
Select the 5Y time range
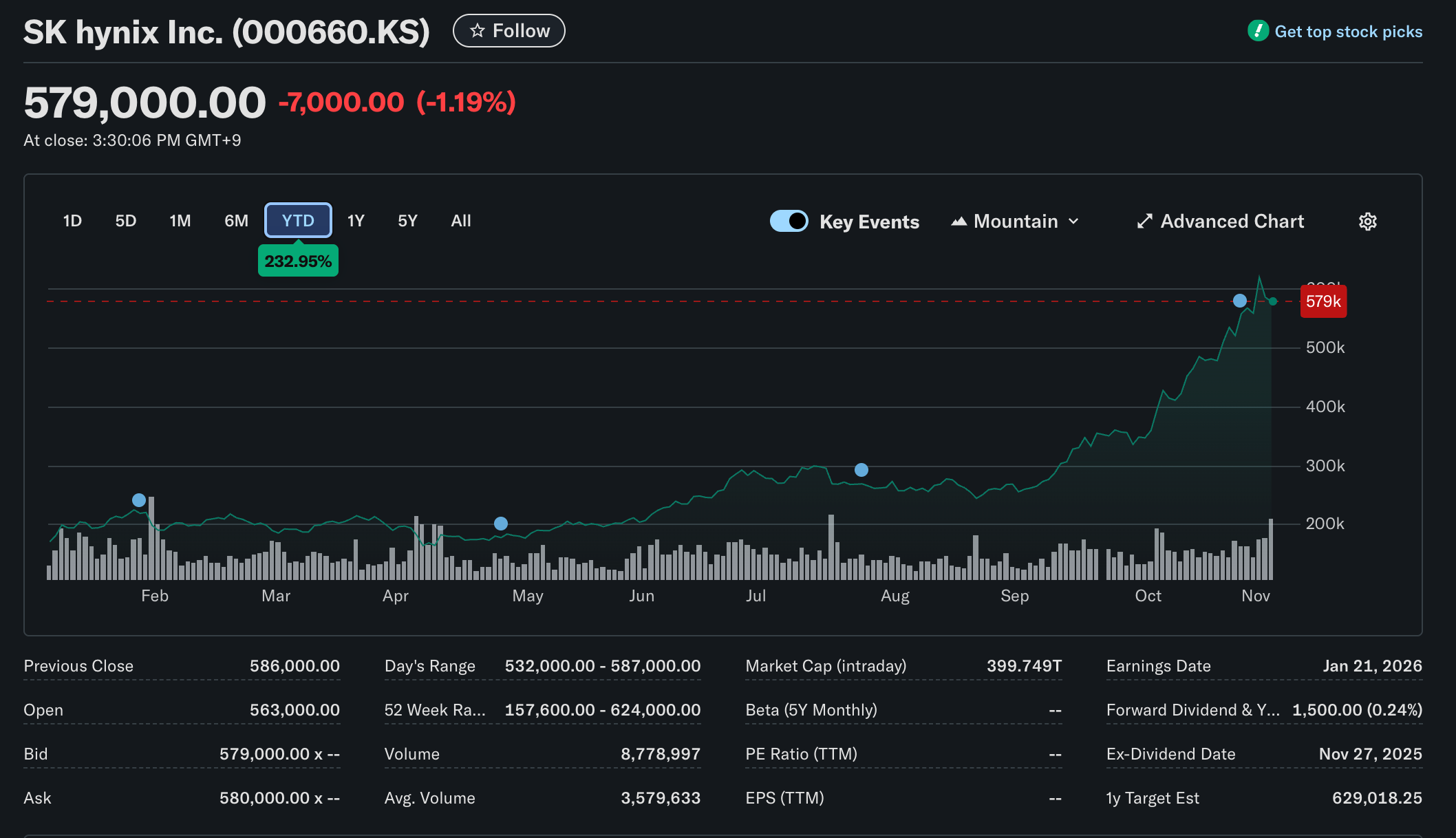(407, 221)
